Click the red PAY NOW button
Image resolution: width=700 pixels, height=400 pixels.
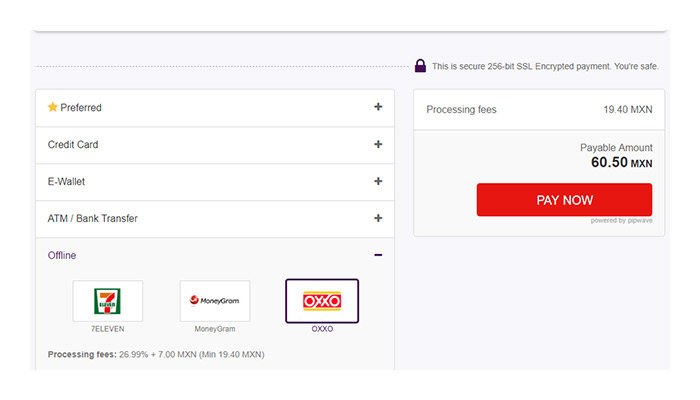[x=564, y=200]
